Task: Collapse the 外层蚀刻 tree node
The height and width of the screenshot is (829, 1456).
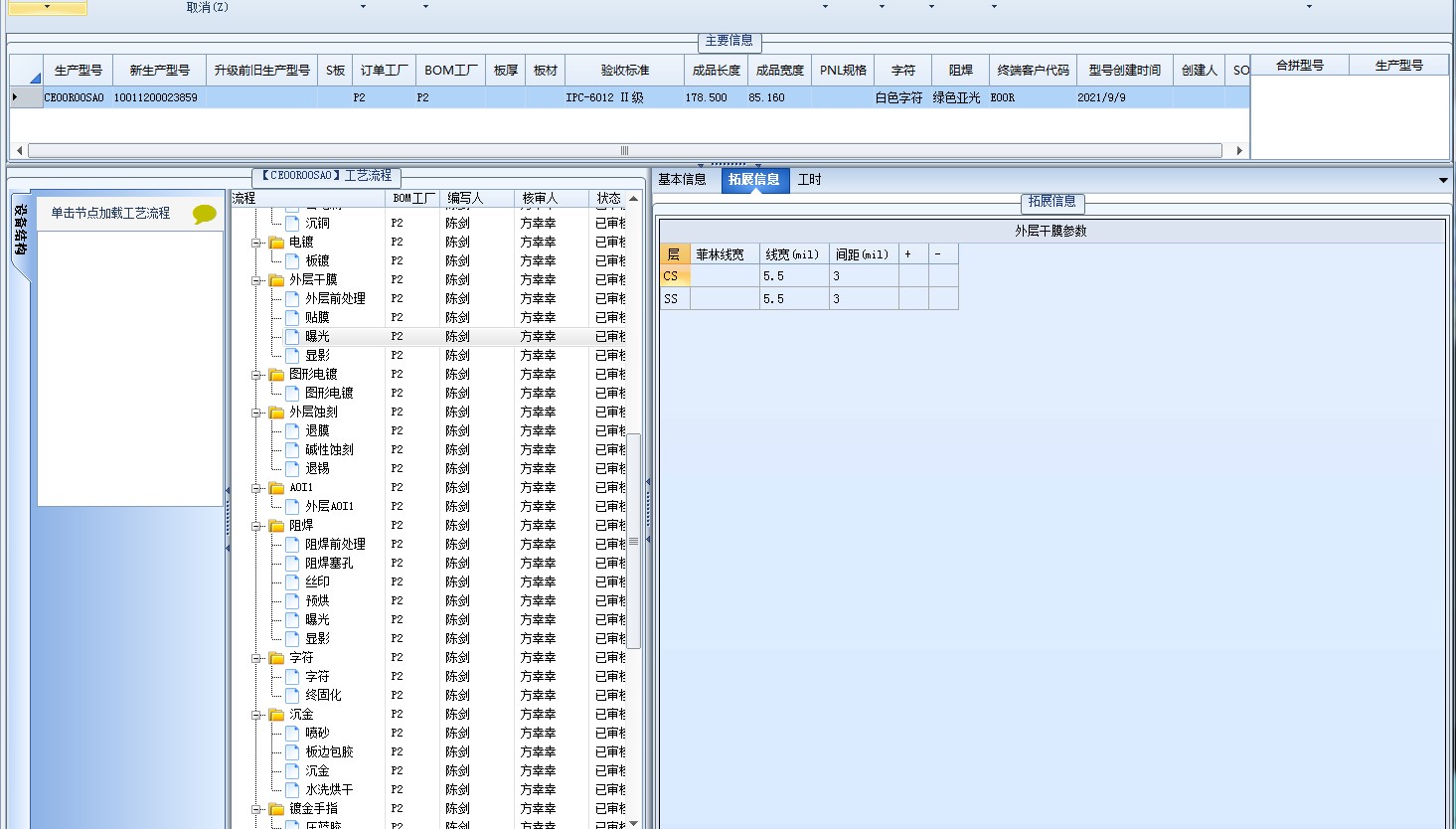Action: [x=256, y=413]
